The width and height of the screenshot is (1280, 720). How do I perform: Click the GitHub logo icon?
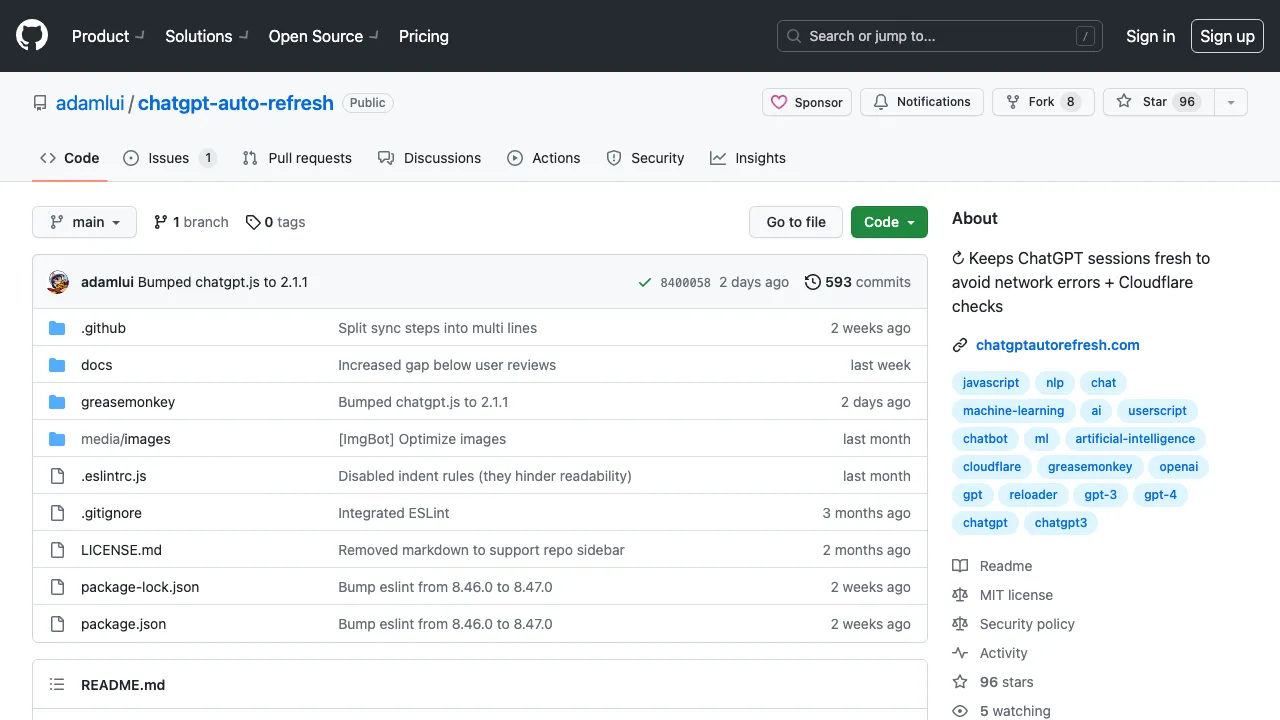tap(32, 36)
